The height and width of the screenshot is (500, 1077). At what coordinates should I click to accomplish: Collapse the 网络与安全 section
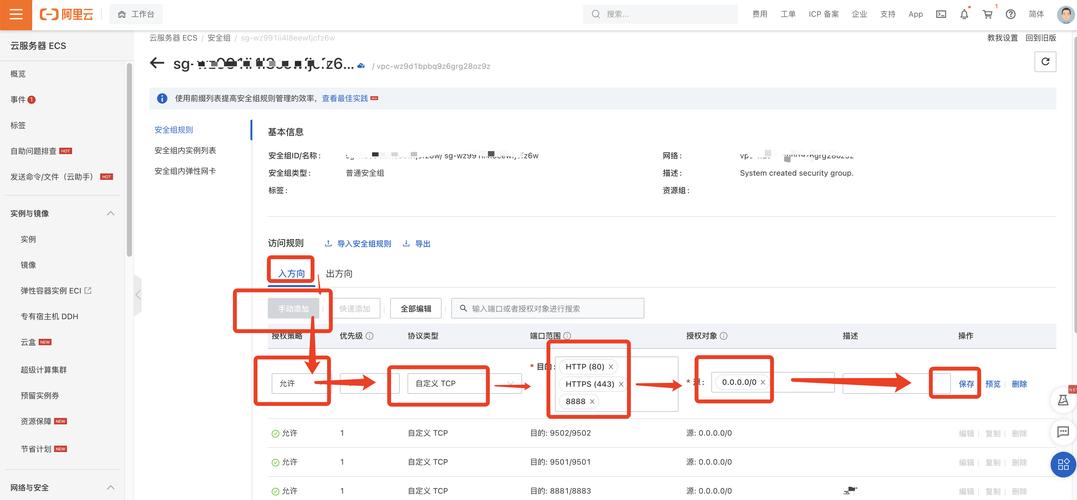tap(110, 488)
